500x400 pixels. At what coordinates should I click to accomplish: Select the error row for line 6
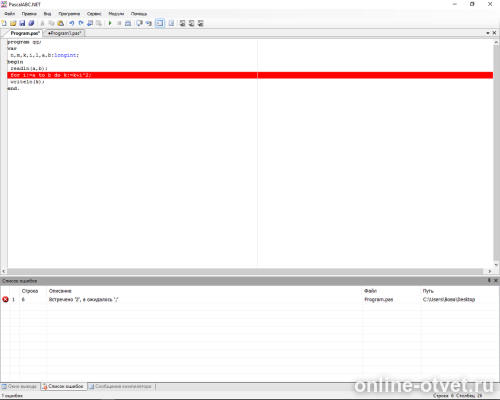249,299
